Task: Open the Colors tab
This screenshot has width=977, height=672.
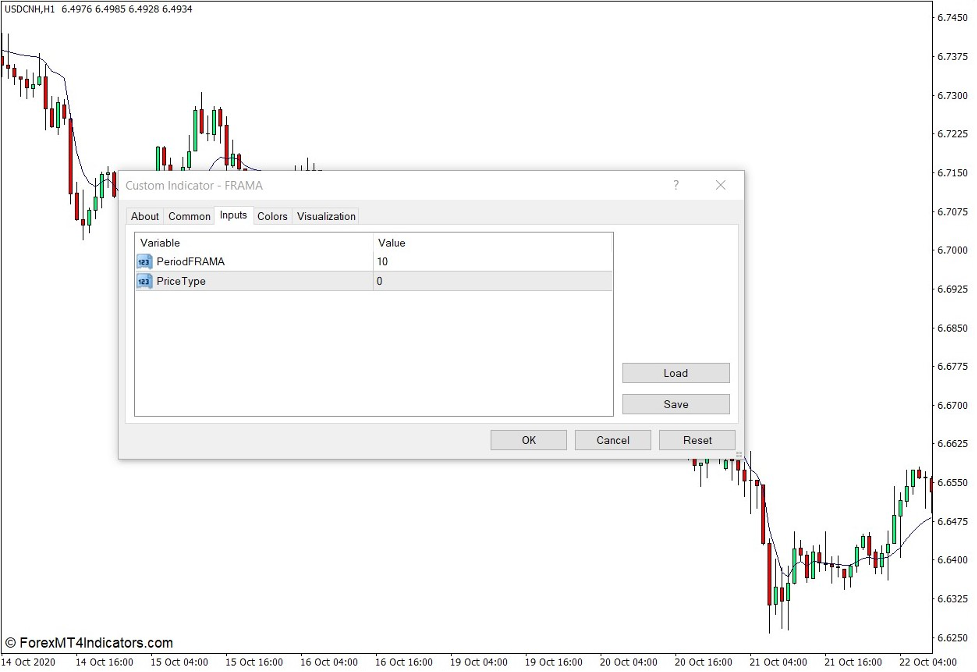Action: [272, 216]
